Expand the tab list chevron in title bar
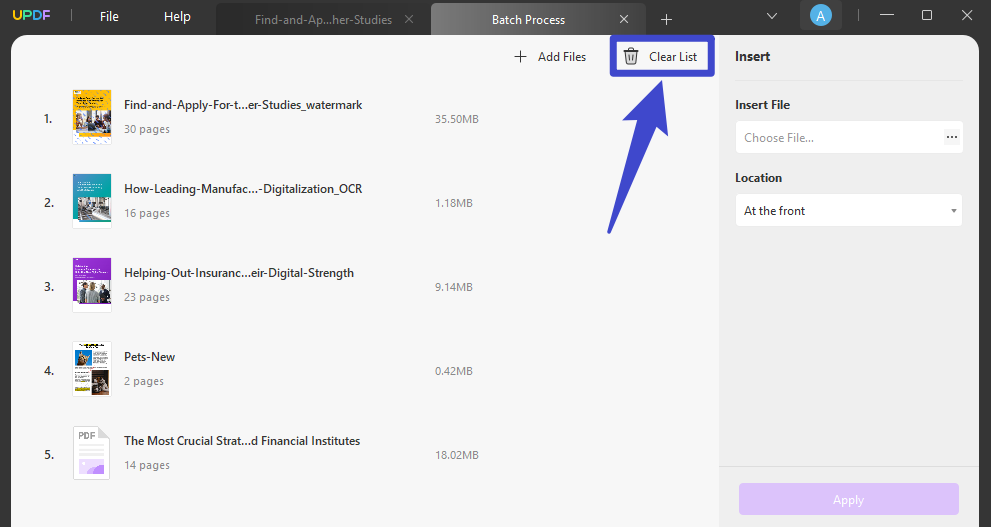 772,16
